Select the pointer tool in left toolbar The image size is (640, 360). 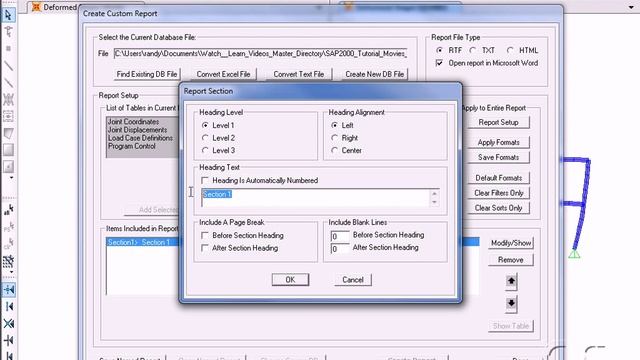coord(8,15)
